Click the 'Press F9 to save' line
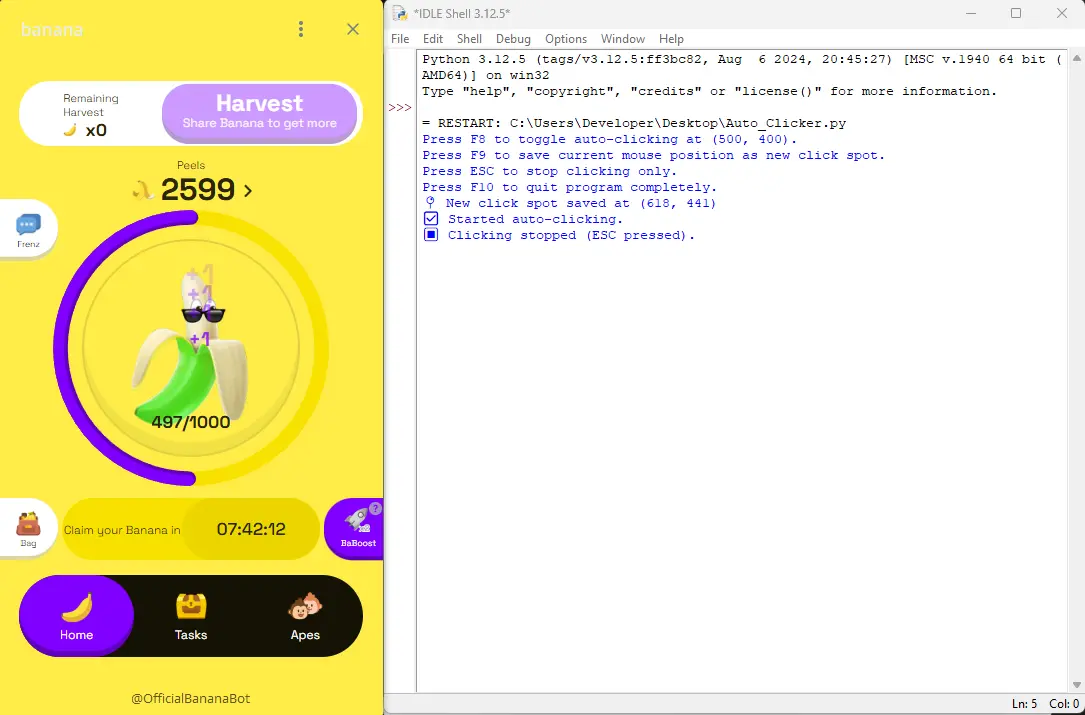The image size is (1085, 715). [x=653, y=155]
